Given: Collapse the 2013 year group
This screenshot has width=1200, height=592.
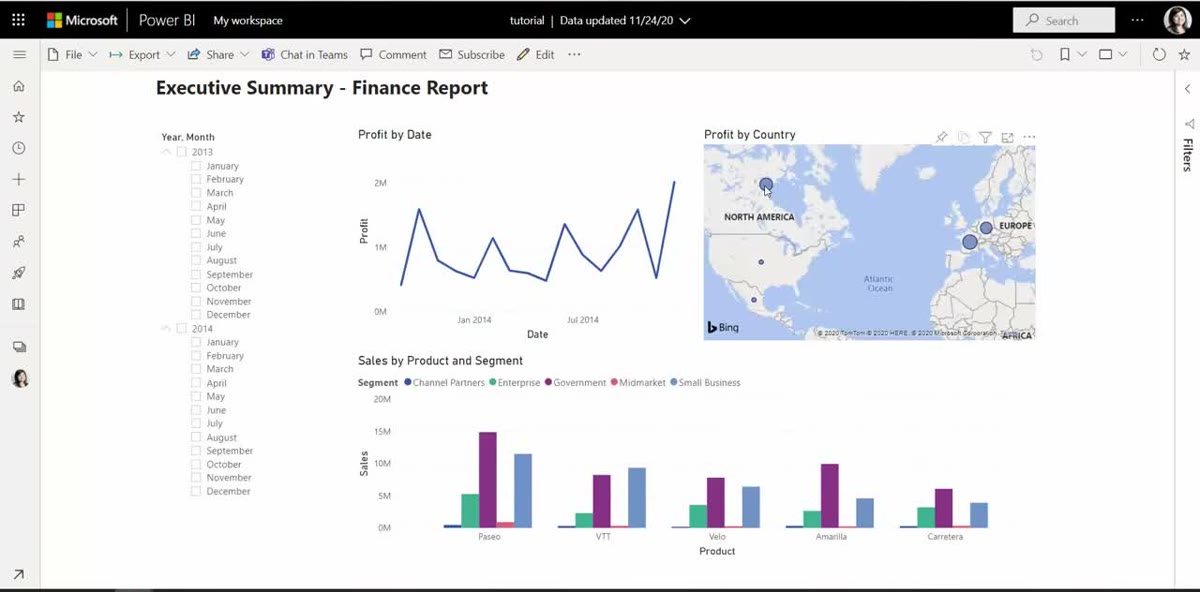Looking at the screenshot, I should (166, 152).
